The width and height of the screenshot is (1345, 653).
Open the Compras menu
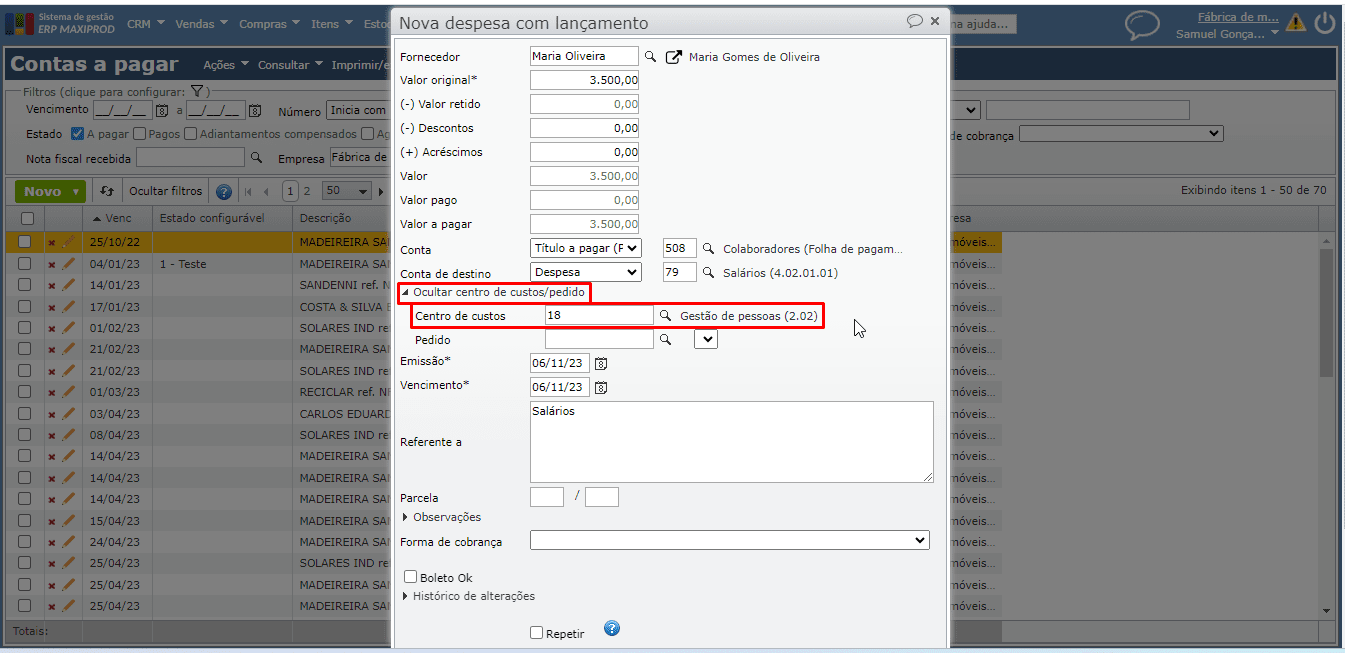click(x=269, y=23)
